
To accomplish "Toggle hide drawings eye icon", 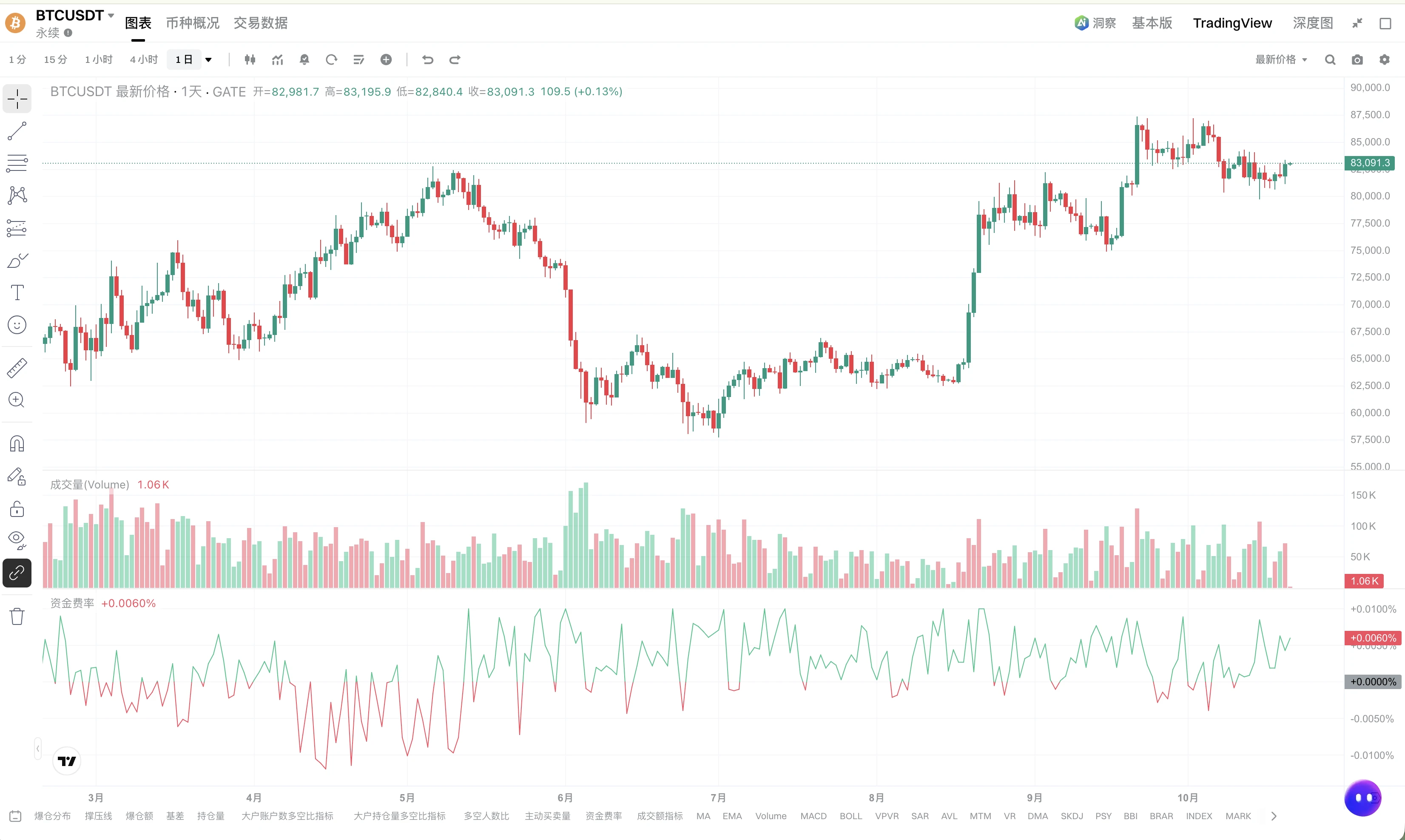I will pos(17,541).
